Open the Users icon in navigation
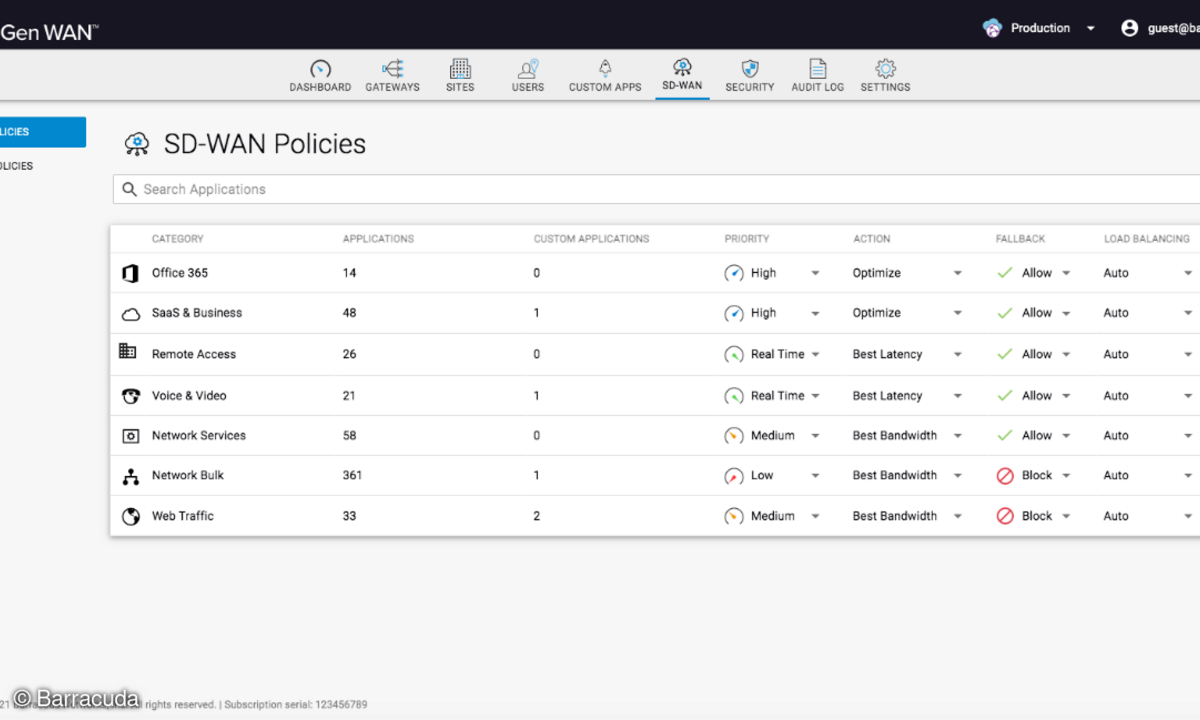The height and width of the screenshot is (720, 1200). coord(528,69)
